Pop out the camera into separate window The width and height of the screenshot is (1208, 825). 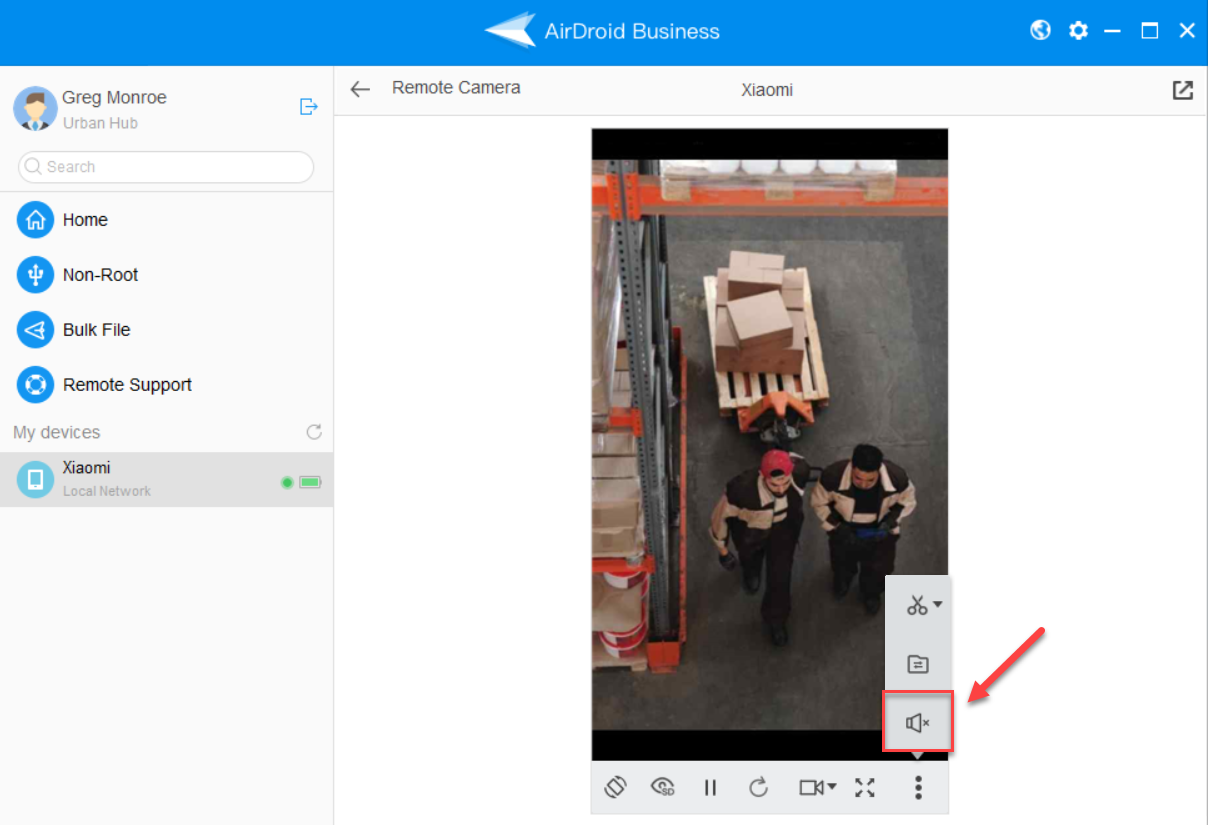pyautogui.click(x=1182, y=90)
